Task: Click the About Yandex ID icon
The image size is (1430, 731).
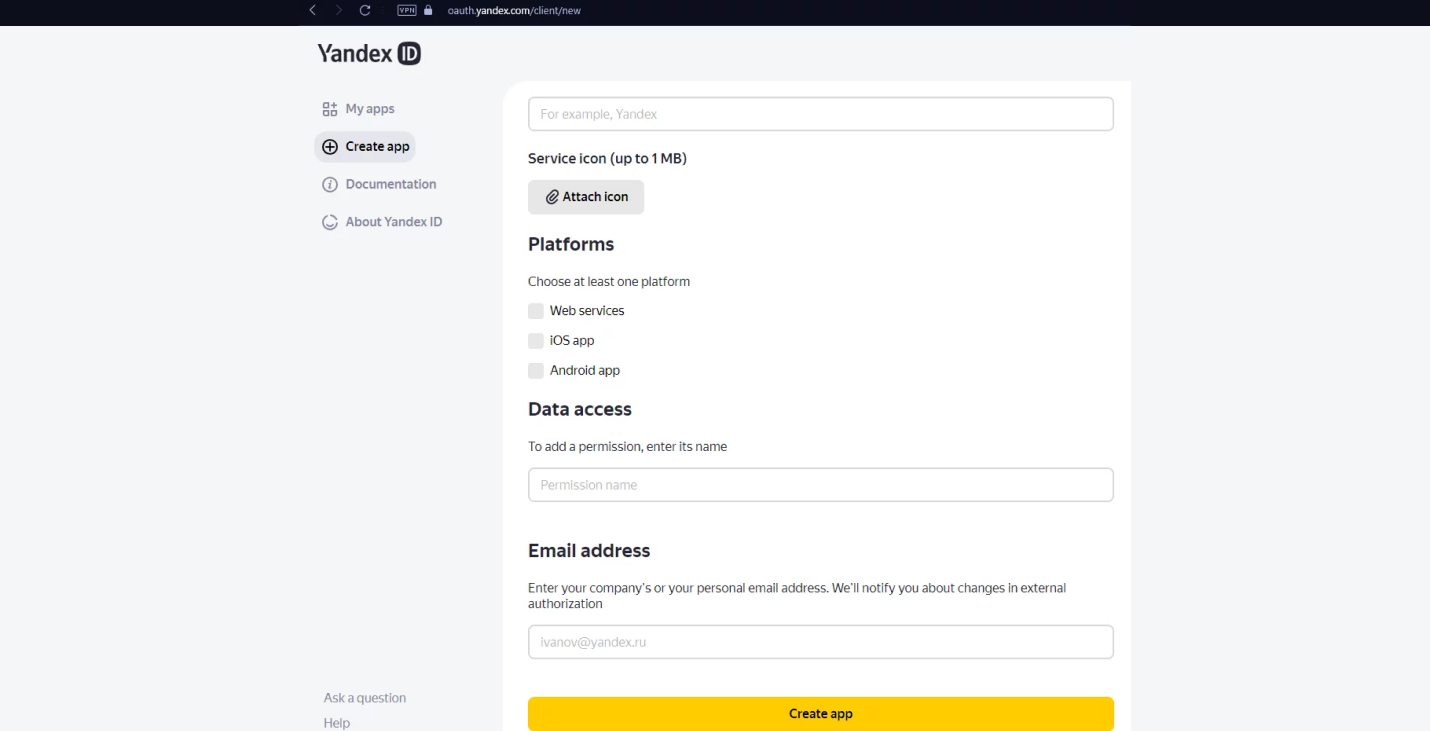Action: click(x=330, y=222)
